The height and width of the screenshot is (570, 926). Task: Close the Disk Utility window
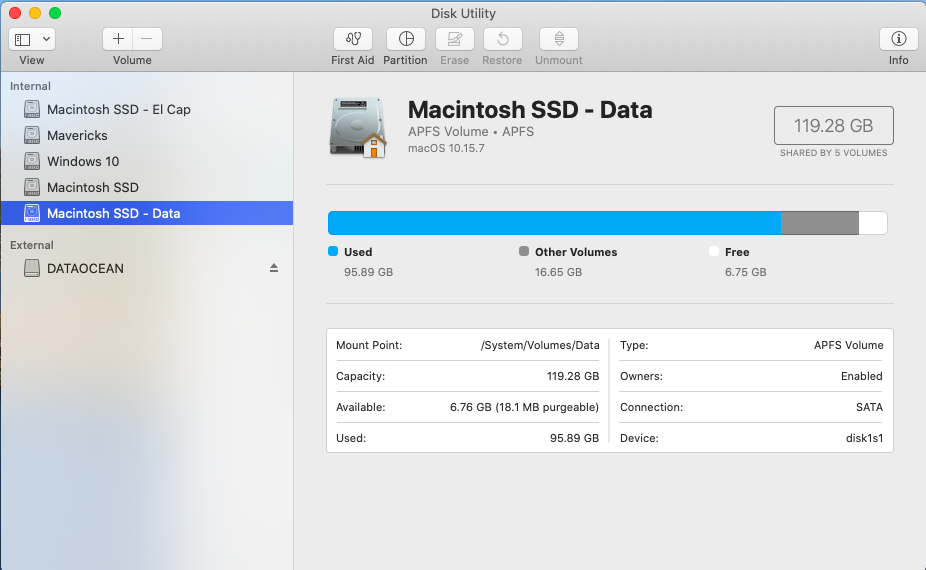15,13
